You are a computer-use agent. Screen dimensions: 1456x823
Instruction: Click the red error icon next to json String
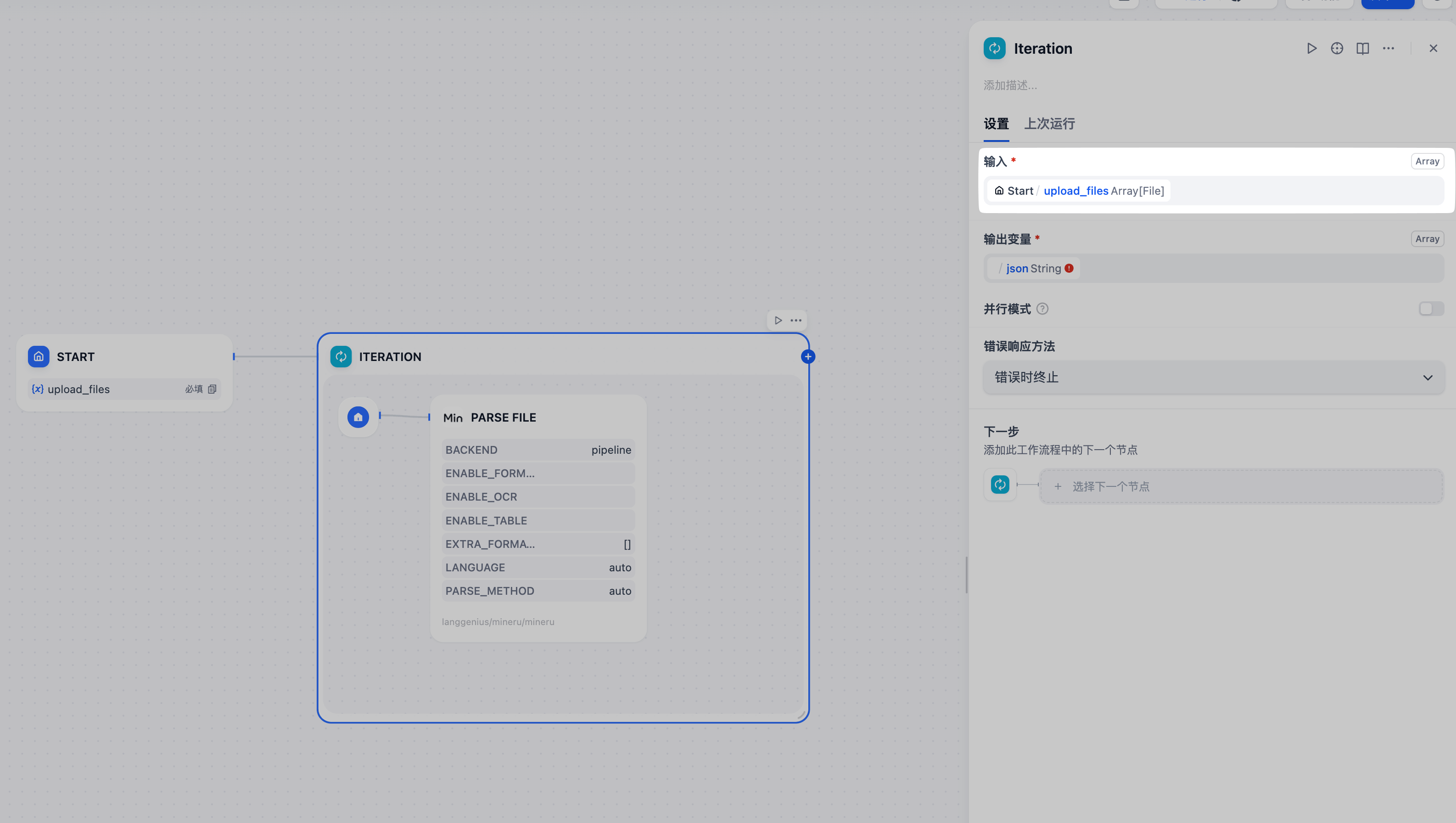pos(1070,269)
